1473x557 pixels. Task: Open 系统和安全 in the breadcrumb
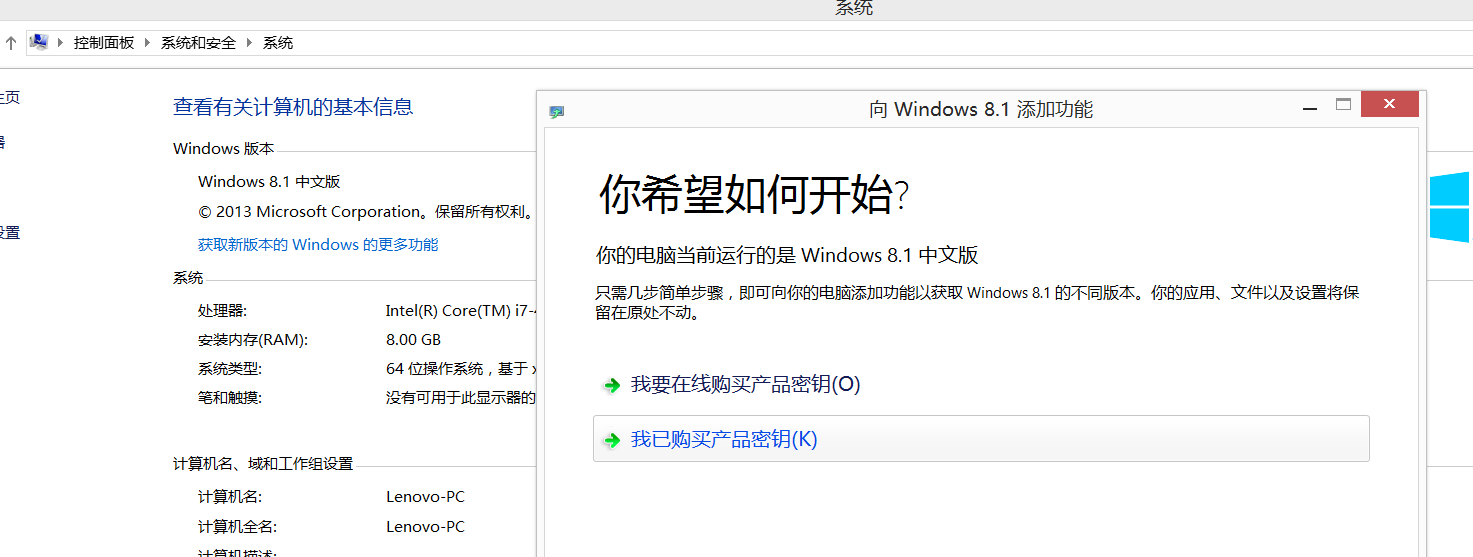(198, 43)
